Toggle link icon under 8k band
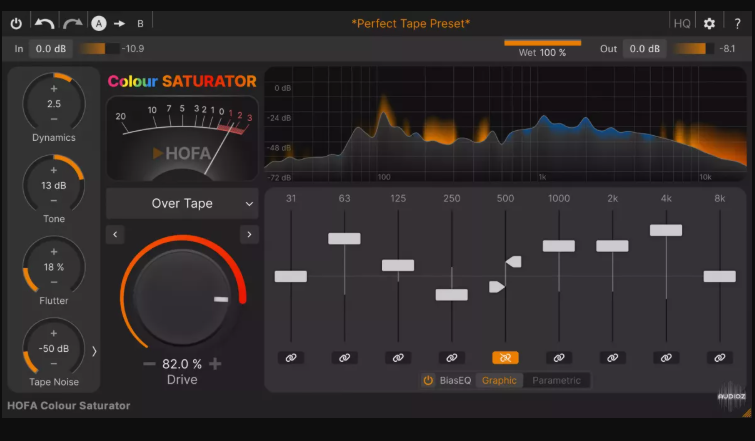The width and height of the screenshot is (755, 441). coord(720,358)
